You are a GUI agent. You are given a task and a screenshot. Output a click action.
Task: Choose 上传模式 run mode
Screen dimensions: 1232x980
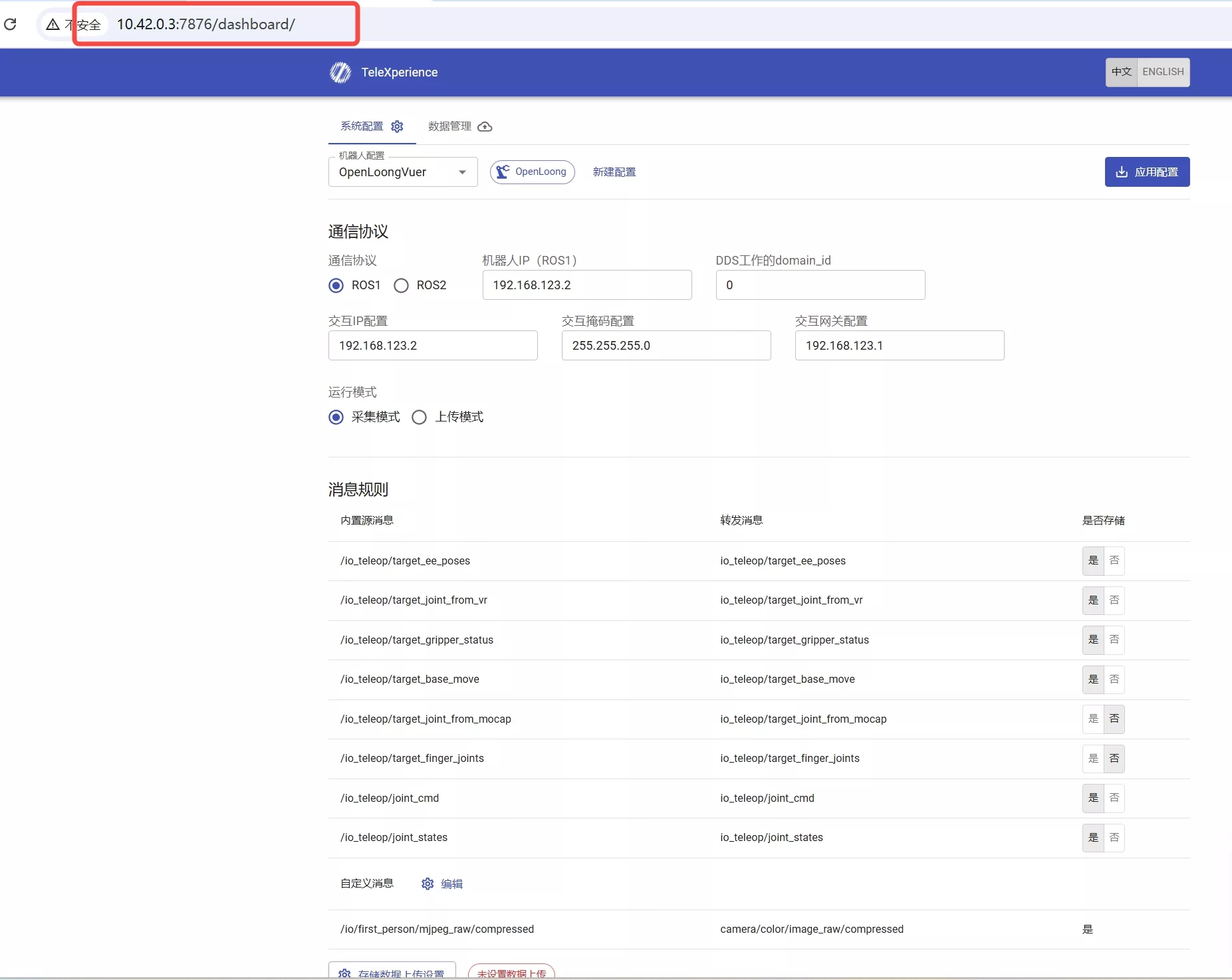[x=419, y=417]
